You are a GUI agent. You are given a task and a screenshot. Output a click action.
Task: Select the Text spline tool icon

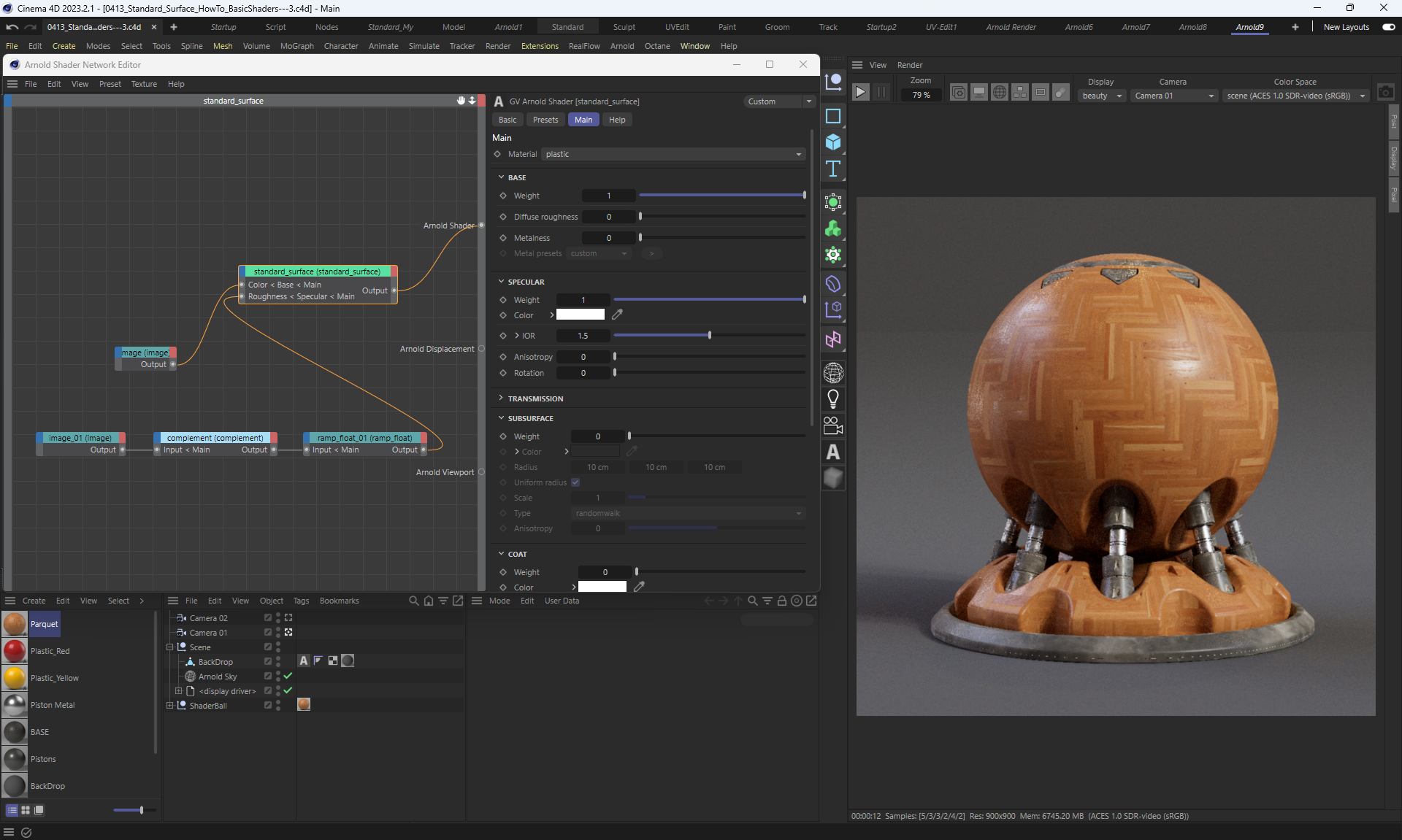click(833, 169)
